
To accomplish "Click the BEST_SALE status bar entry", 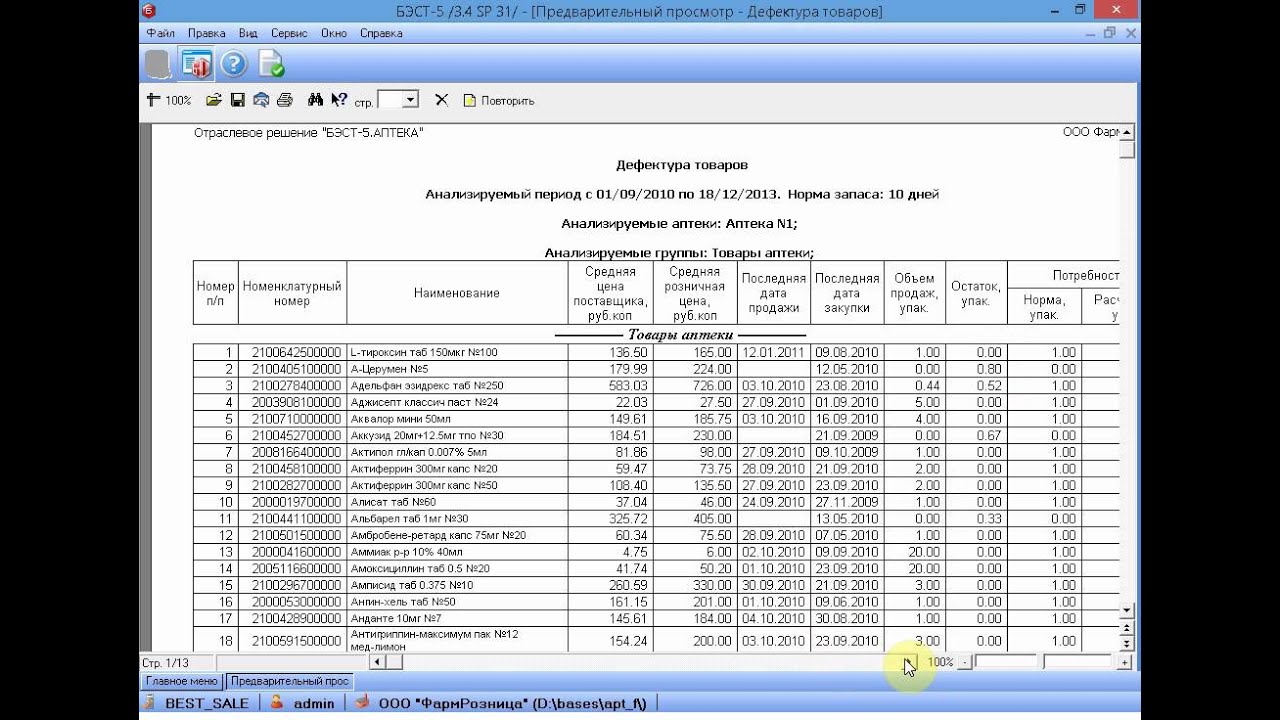I will pos(206,703).
